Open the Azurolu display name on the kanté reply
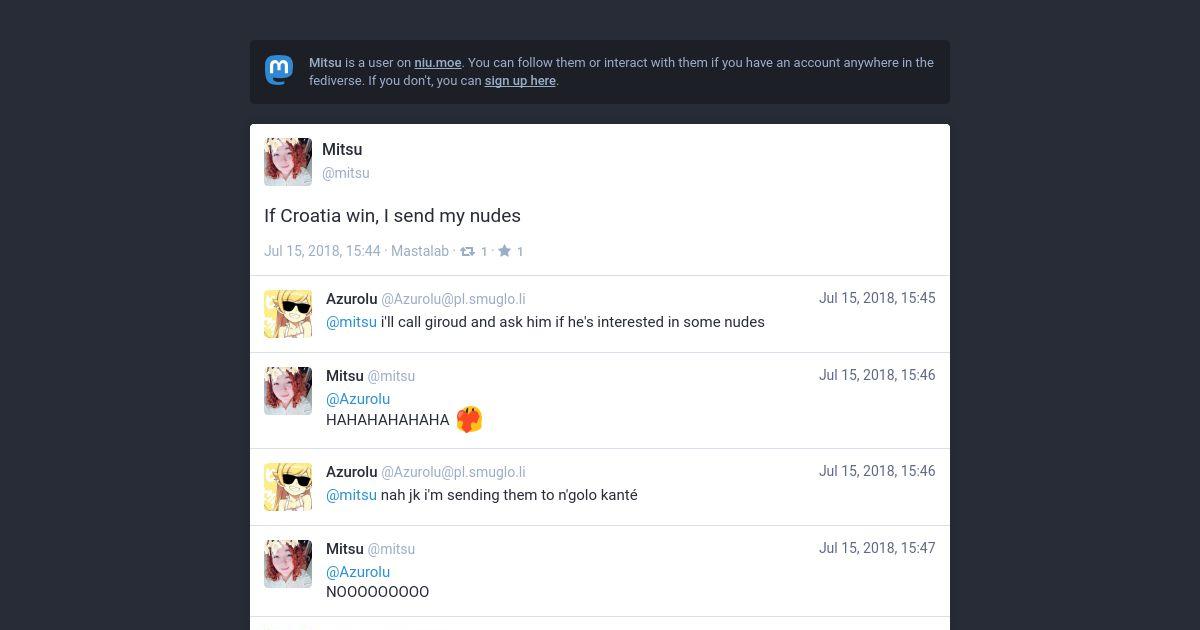Viewport: 1200px width, 630px height. pos(351,472)
